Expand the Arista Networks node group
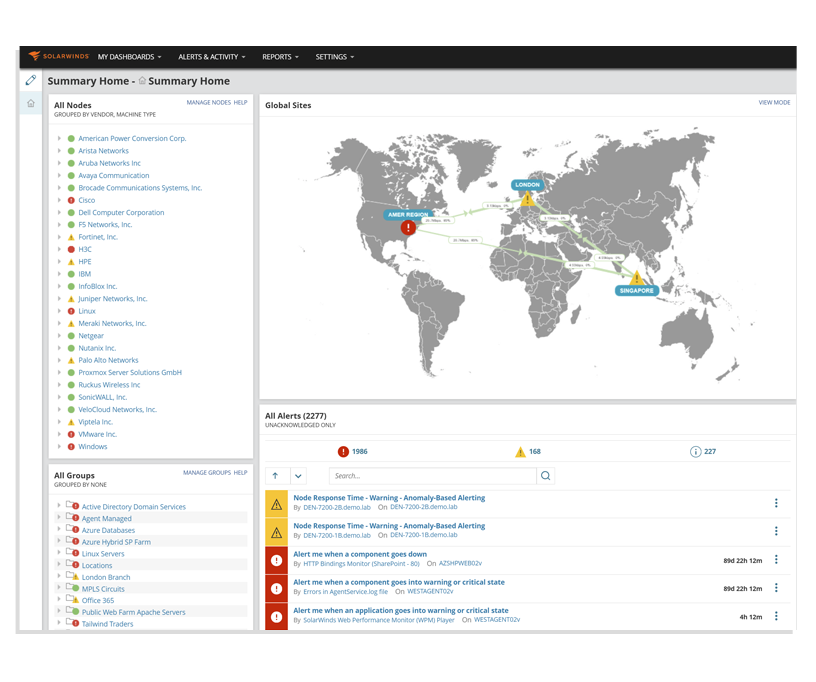This screenshot has height=682, width=816. (x=59, y=151)
